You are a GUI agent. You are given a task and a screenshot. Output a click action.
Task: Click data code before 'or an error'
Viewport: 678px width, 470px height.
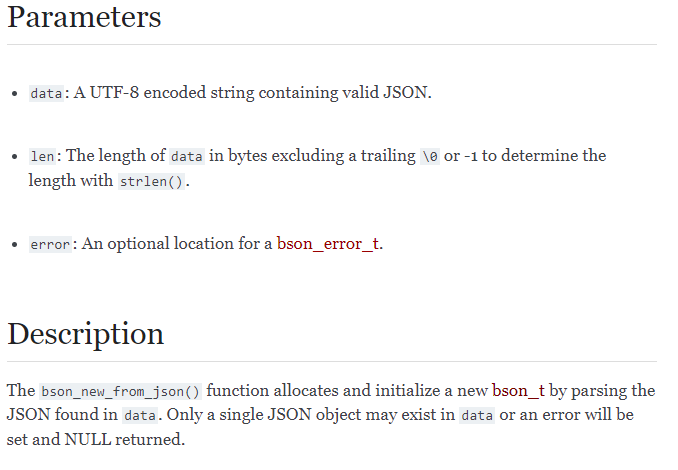click(x=477, y=416)
